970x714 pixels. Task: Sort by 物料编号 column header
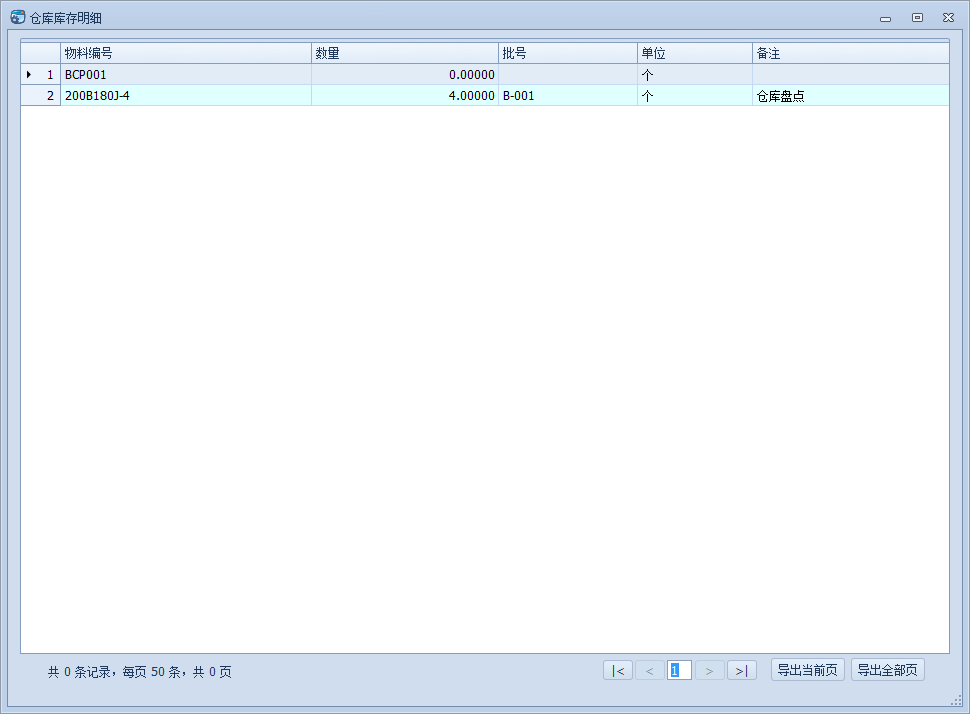click(x=186, y=53)
